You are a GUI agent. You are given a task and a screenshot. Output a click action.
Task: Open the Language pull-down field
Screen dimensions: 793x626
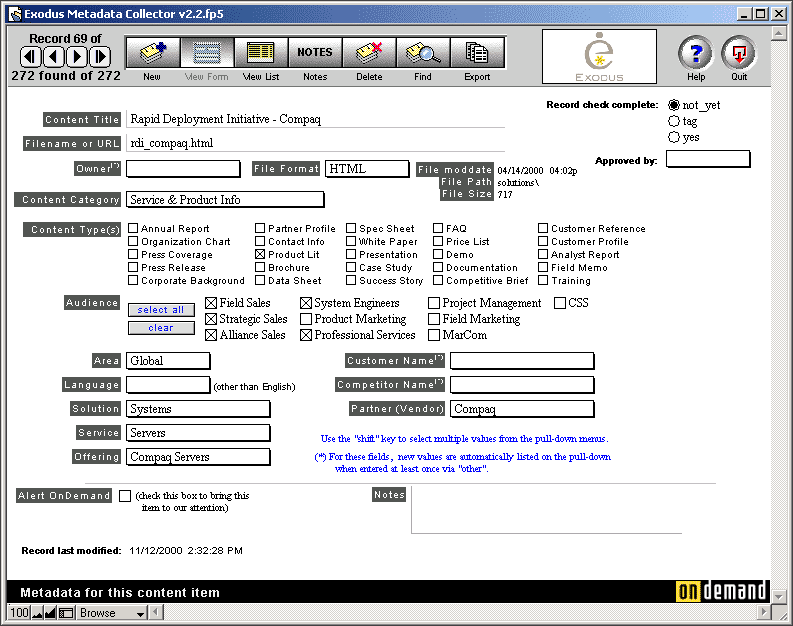tap(168, 385)
